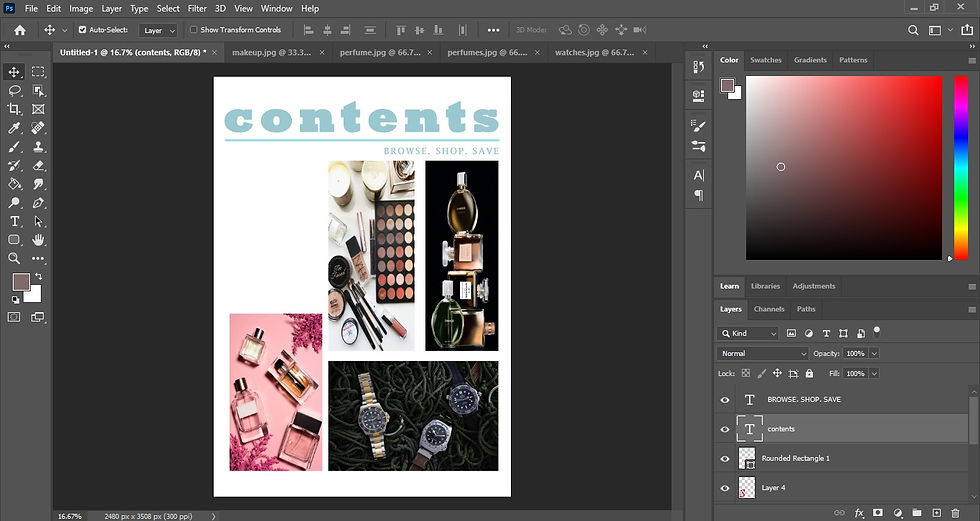Viewport: 980px width, 521px height.
Task: Change the screen mode
Action: pyautogui.click(x=38, y=317)
